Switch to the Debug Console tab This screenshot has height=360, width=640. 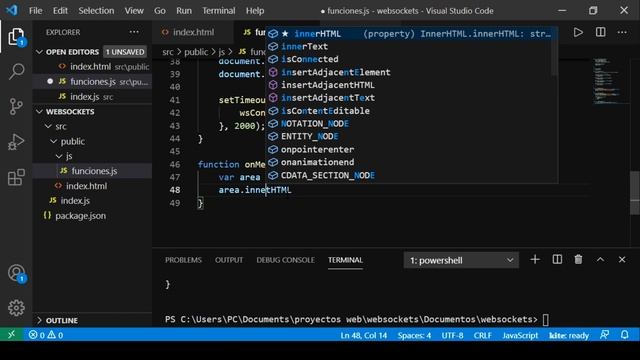[x=285, y=260]
